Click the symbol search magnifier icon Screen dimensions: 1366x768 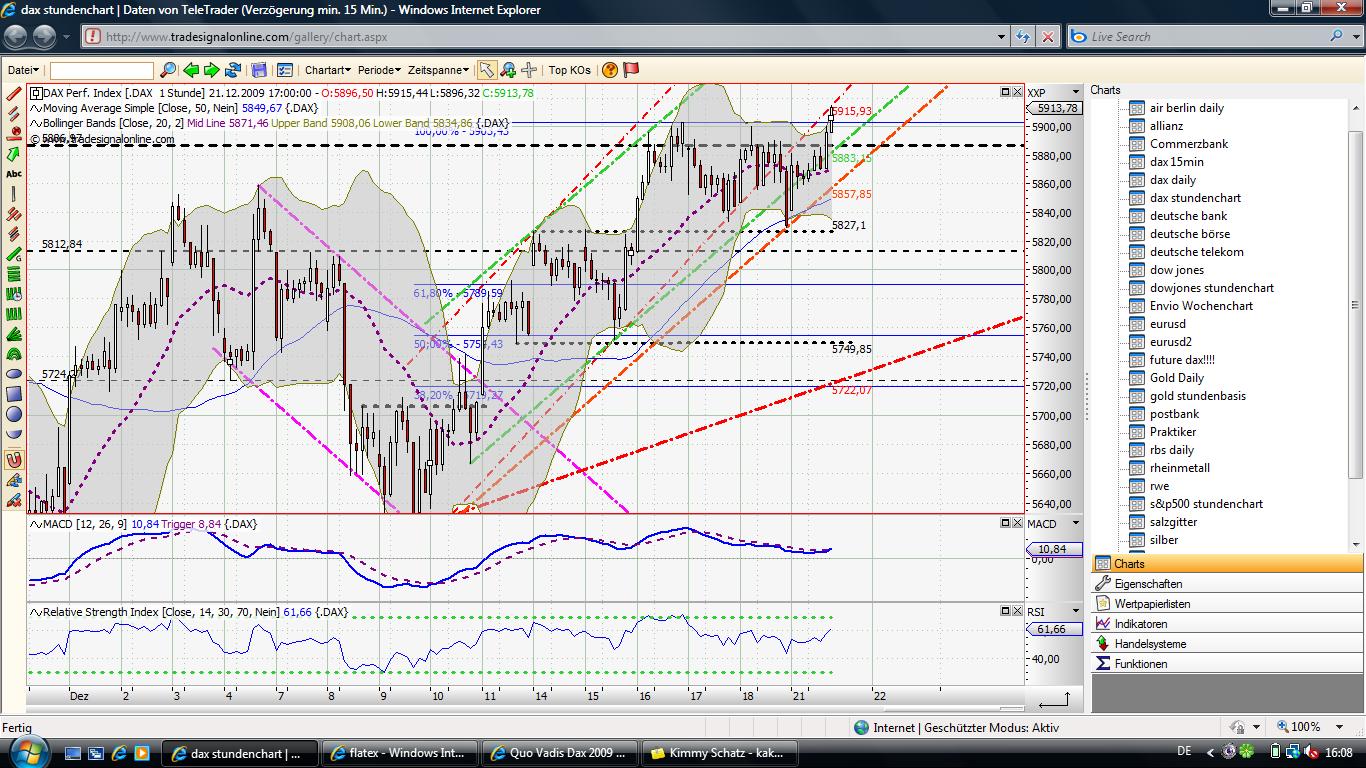pyautogui.click(x=168, y=70)
